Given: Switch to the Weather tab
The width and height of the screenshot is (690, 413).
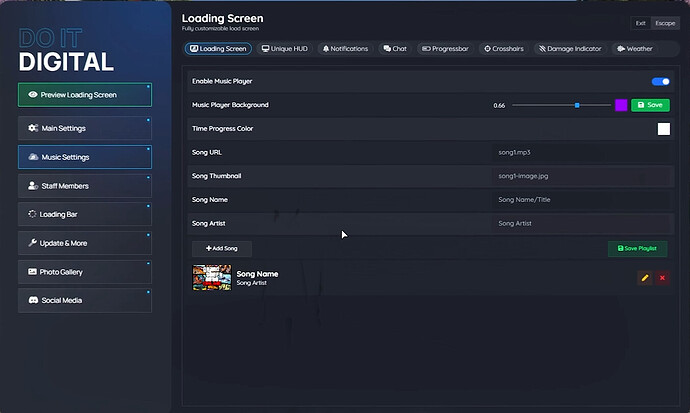Looking at the screenshot, I should pos(635,49).
